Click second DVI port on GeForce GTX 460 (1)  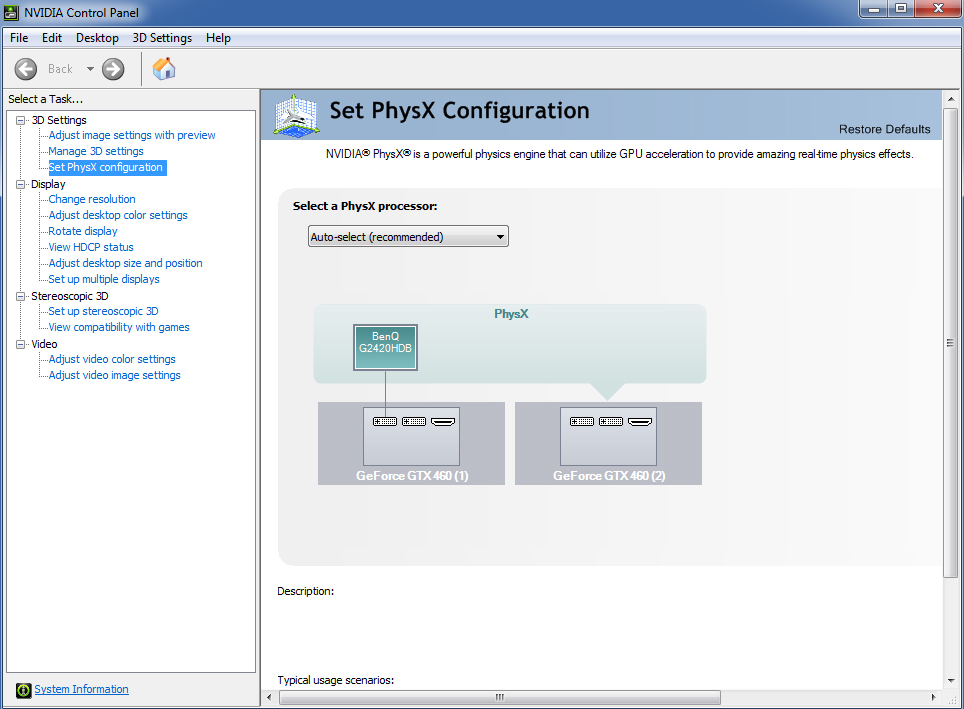pos(414,421)
